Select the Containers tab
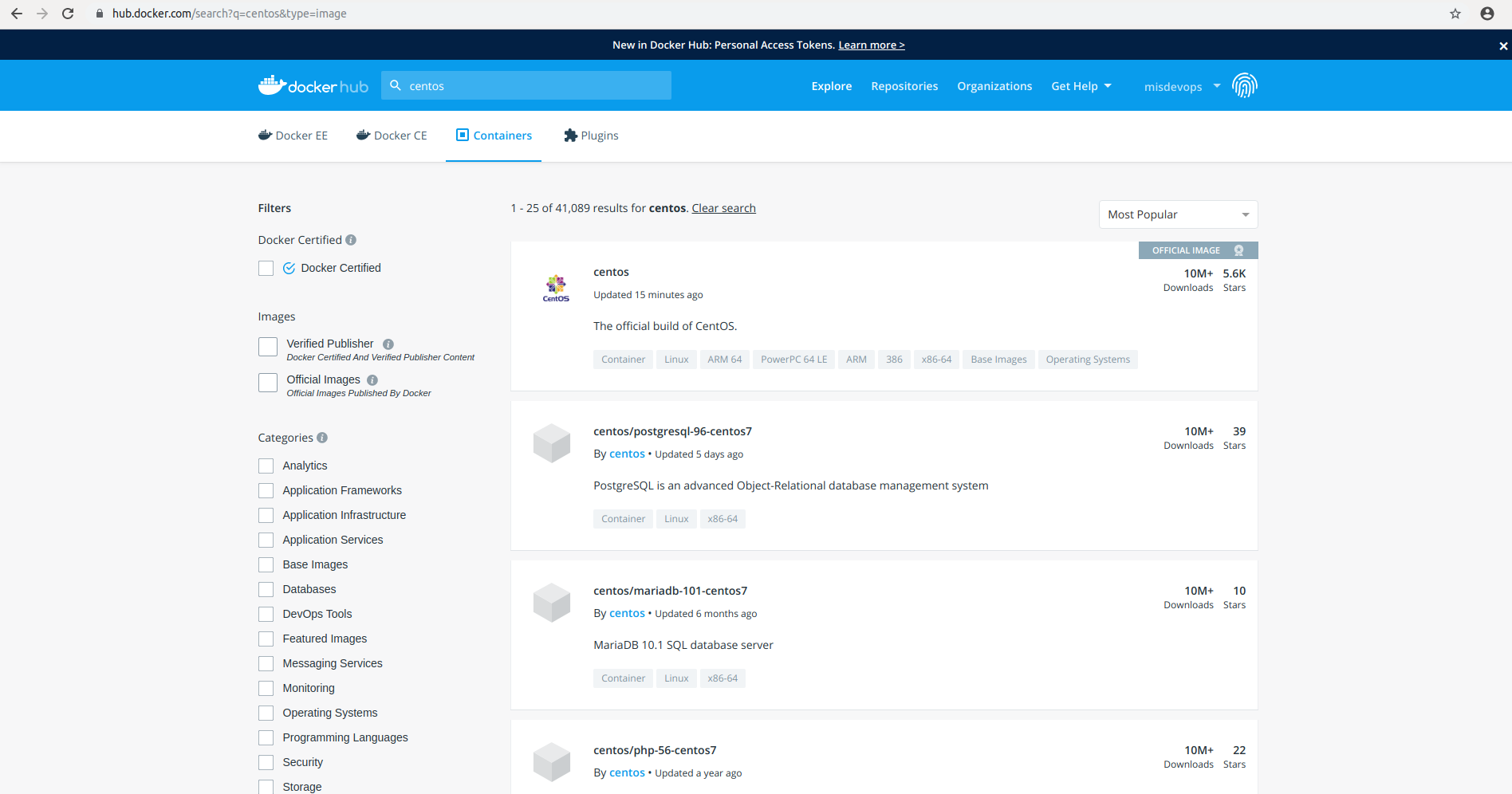The image size is (1512, 794). pos(494,136)
